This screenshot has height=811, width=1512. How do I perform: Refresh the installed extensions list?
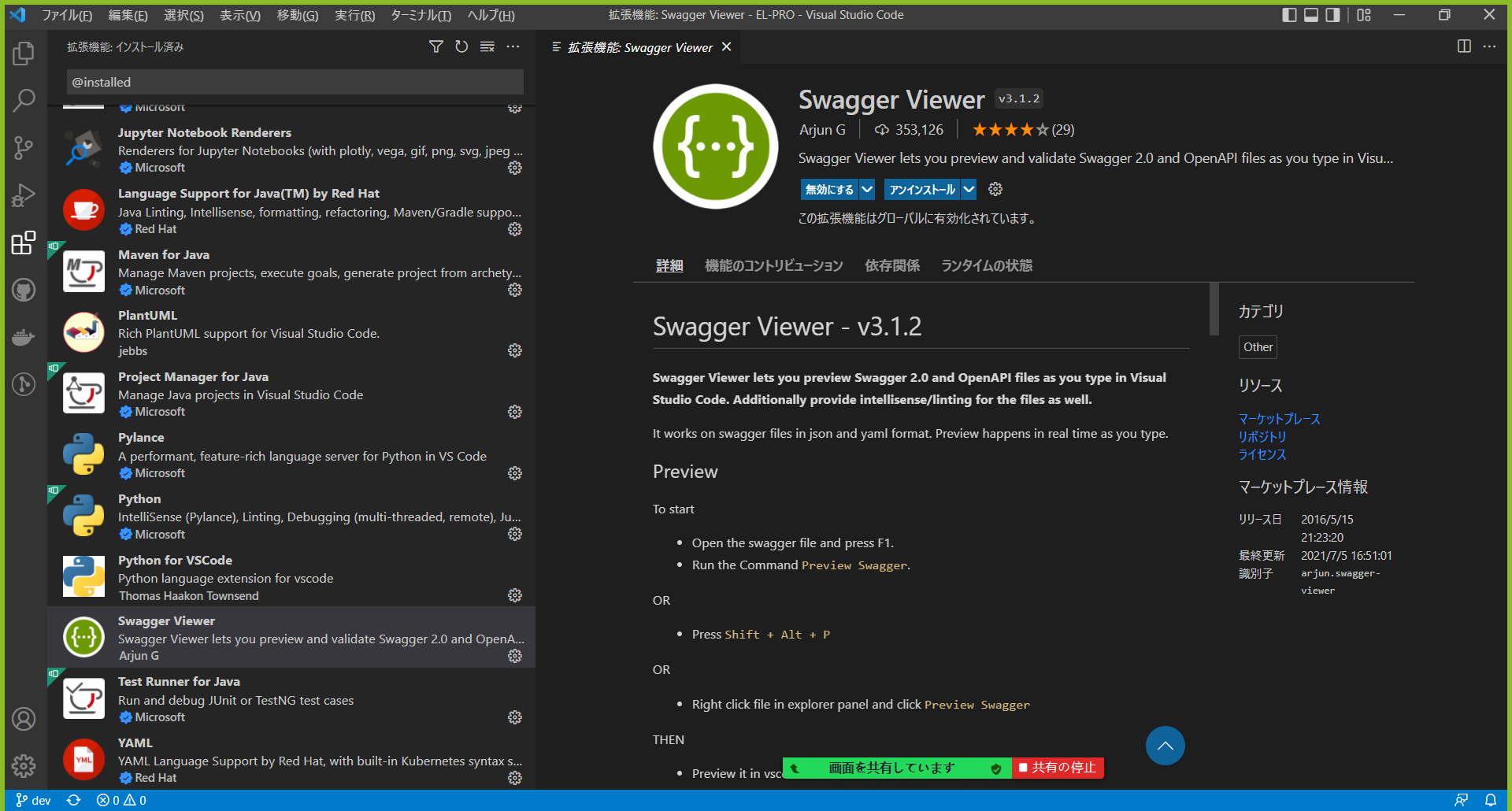point(461,46)
